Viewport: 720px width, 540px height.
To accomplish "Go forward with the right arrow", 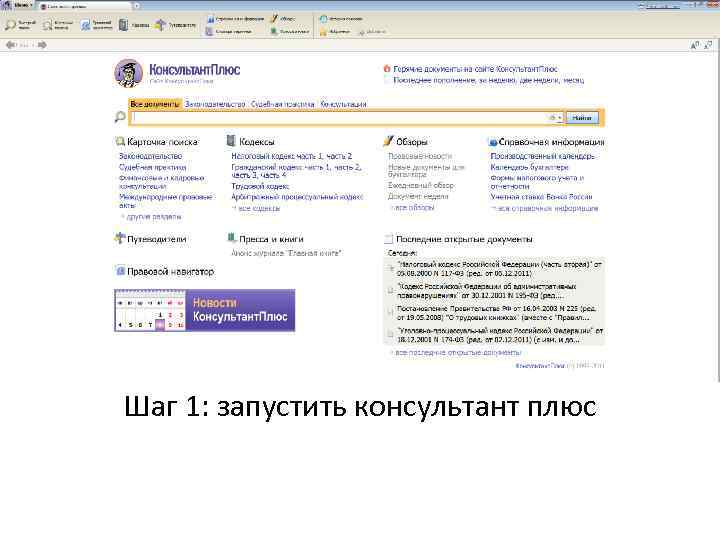I will pos(42,45).
